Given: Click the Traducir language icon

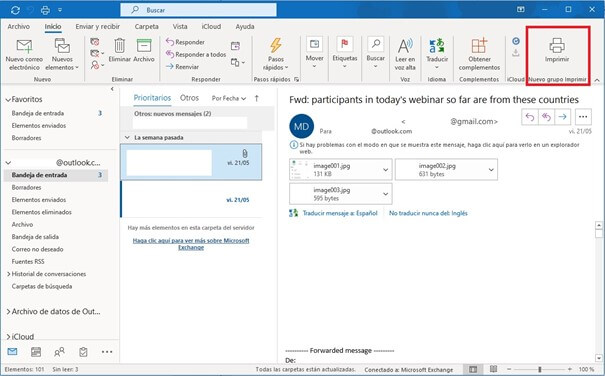Looking at the screenshot, I should pos(437,46).
